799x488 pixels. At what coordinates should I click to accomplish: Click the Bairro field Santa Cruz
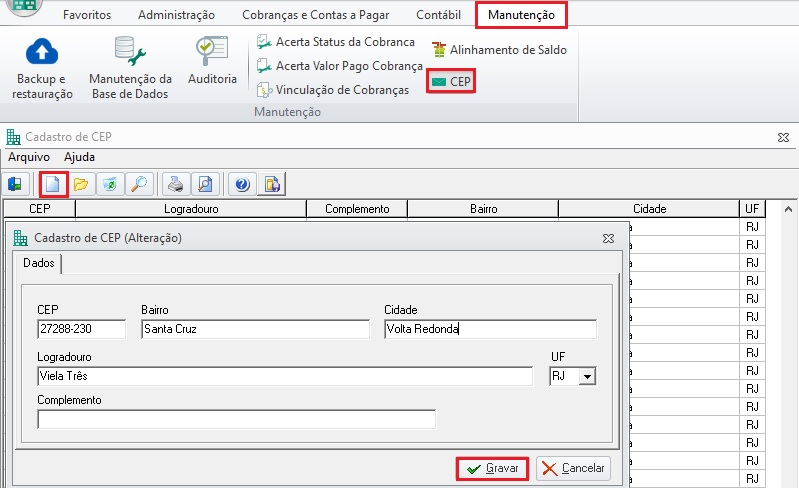(255, 329)
